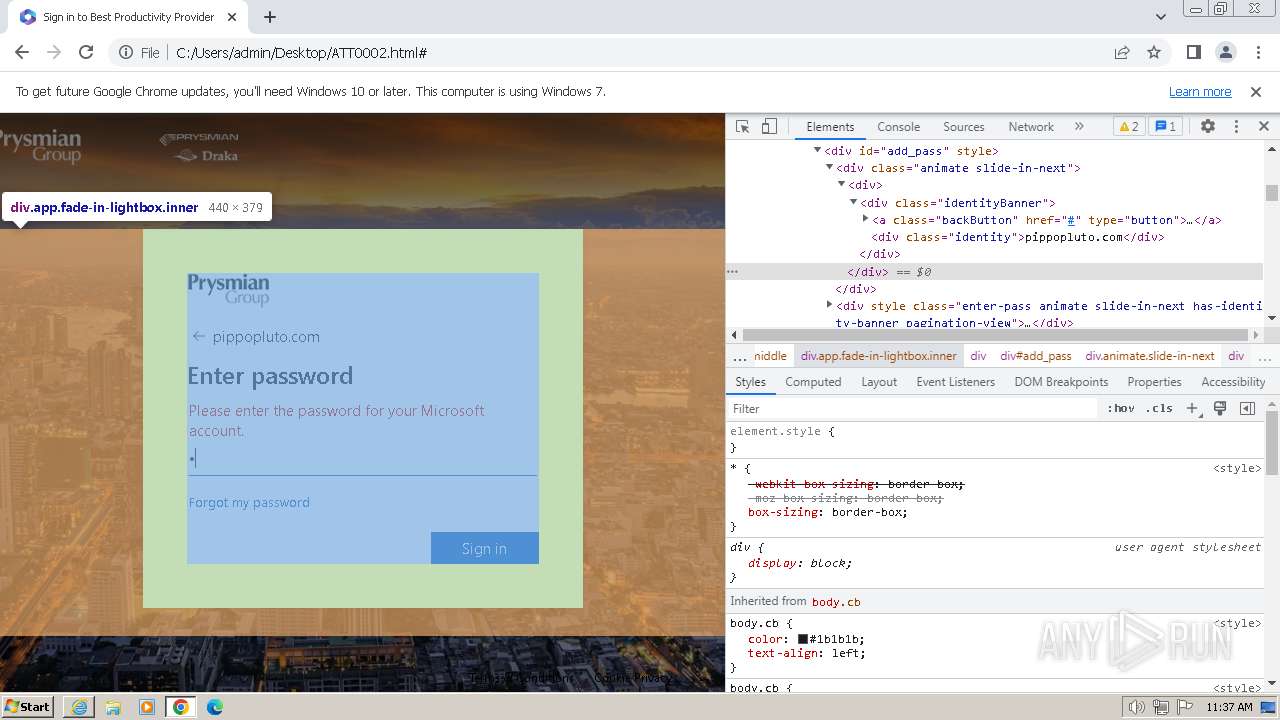The width and height of the screenshot is (1280, 720).
Task: Toggle the :hov element state panel
Action: 1120,408
